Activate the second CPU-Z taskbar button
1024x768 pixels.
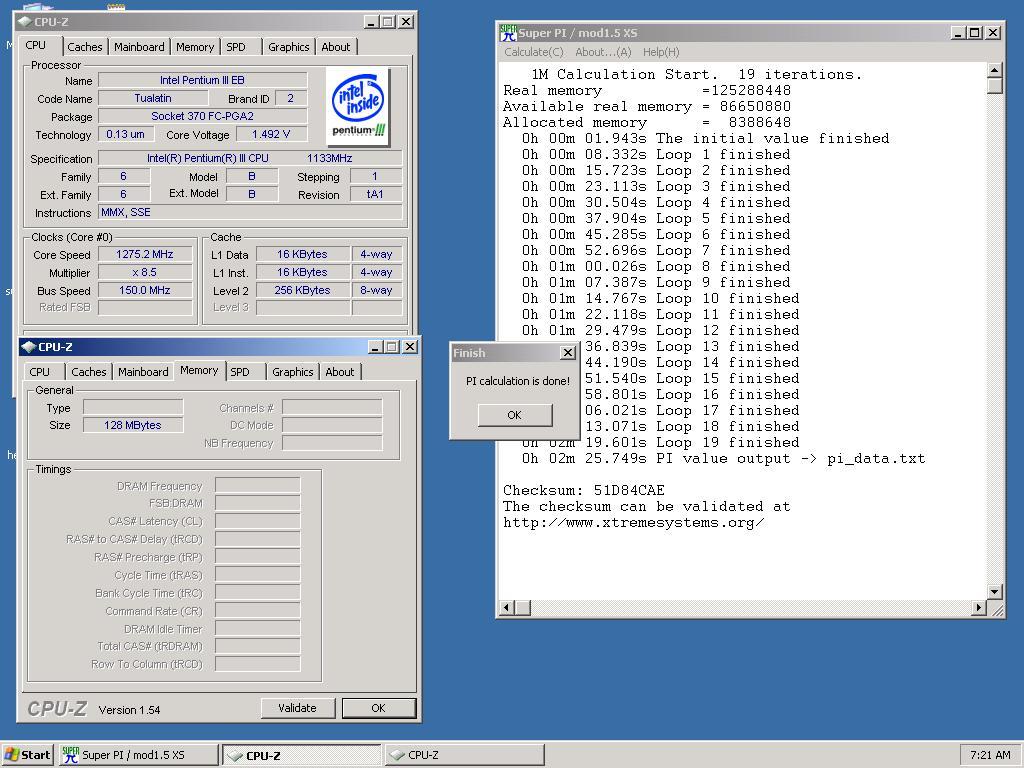(x=464, y=755)
